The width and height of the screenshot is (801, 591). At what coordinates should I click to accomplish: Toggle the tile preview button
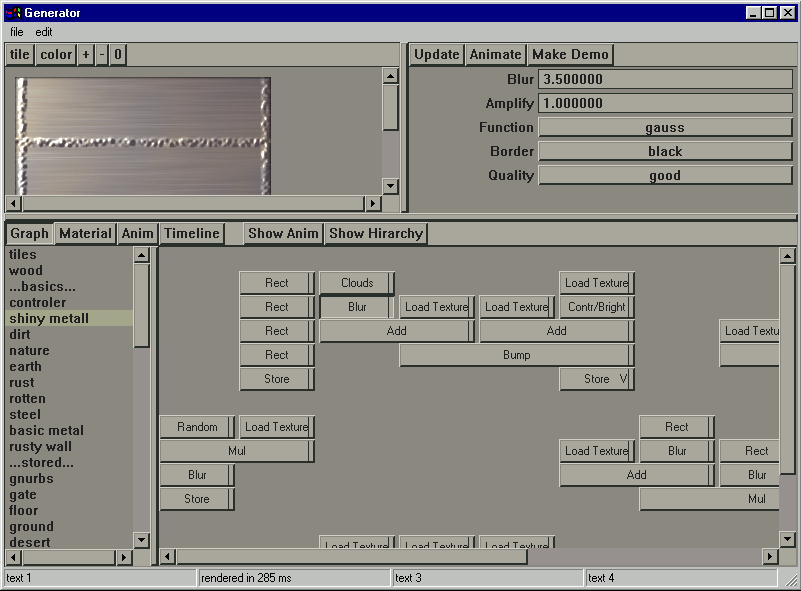(19, 55)
